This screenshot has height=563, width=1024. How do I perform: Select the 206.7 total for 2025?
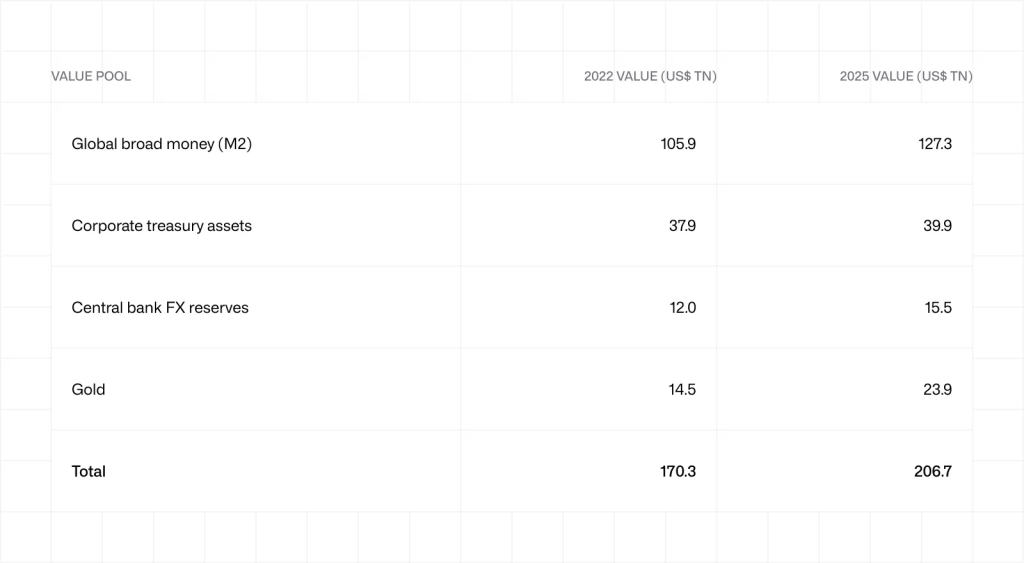coord(933,472)
